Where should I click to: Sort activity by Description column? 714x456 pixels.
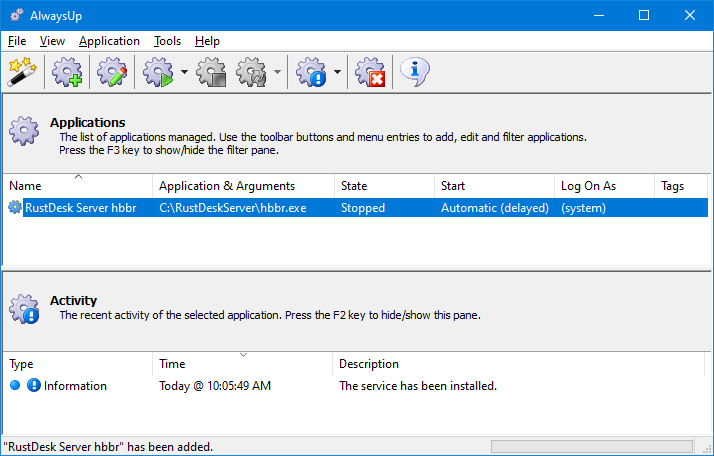519,364
